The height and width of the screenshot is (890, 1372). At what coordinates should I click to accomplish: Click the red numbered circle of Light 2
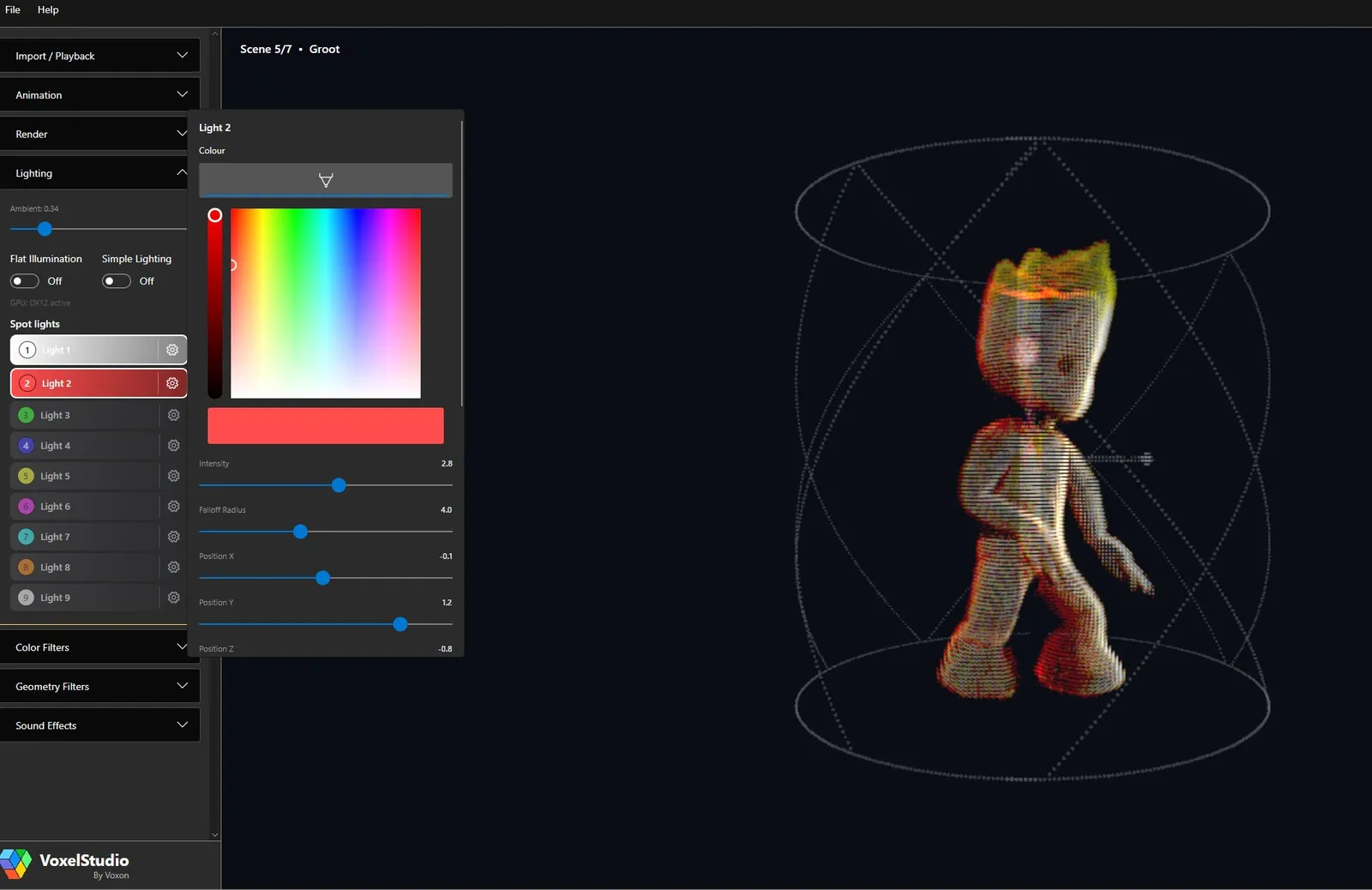27,383
